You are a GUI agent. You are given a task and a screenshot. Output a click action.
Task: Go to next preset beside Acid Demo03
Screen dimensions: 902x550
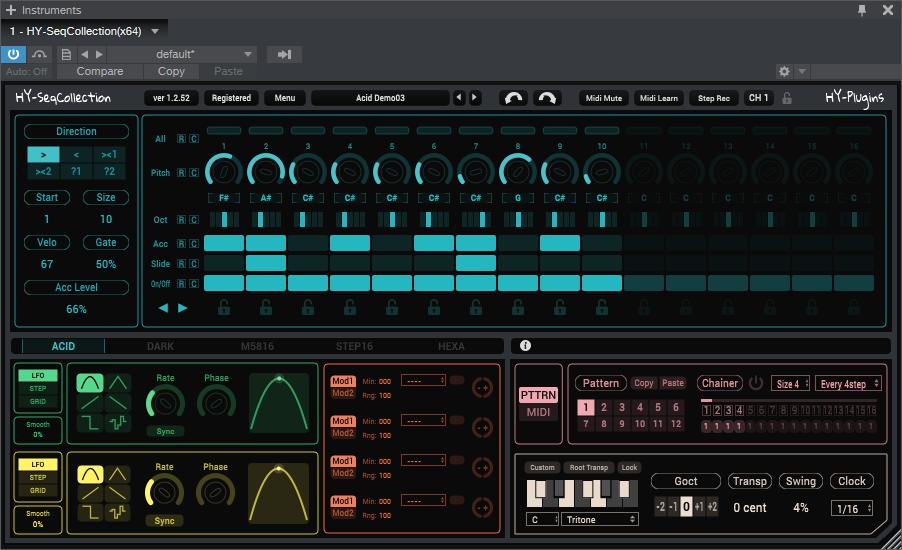click(475, 98)
